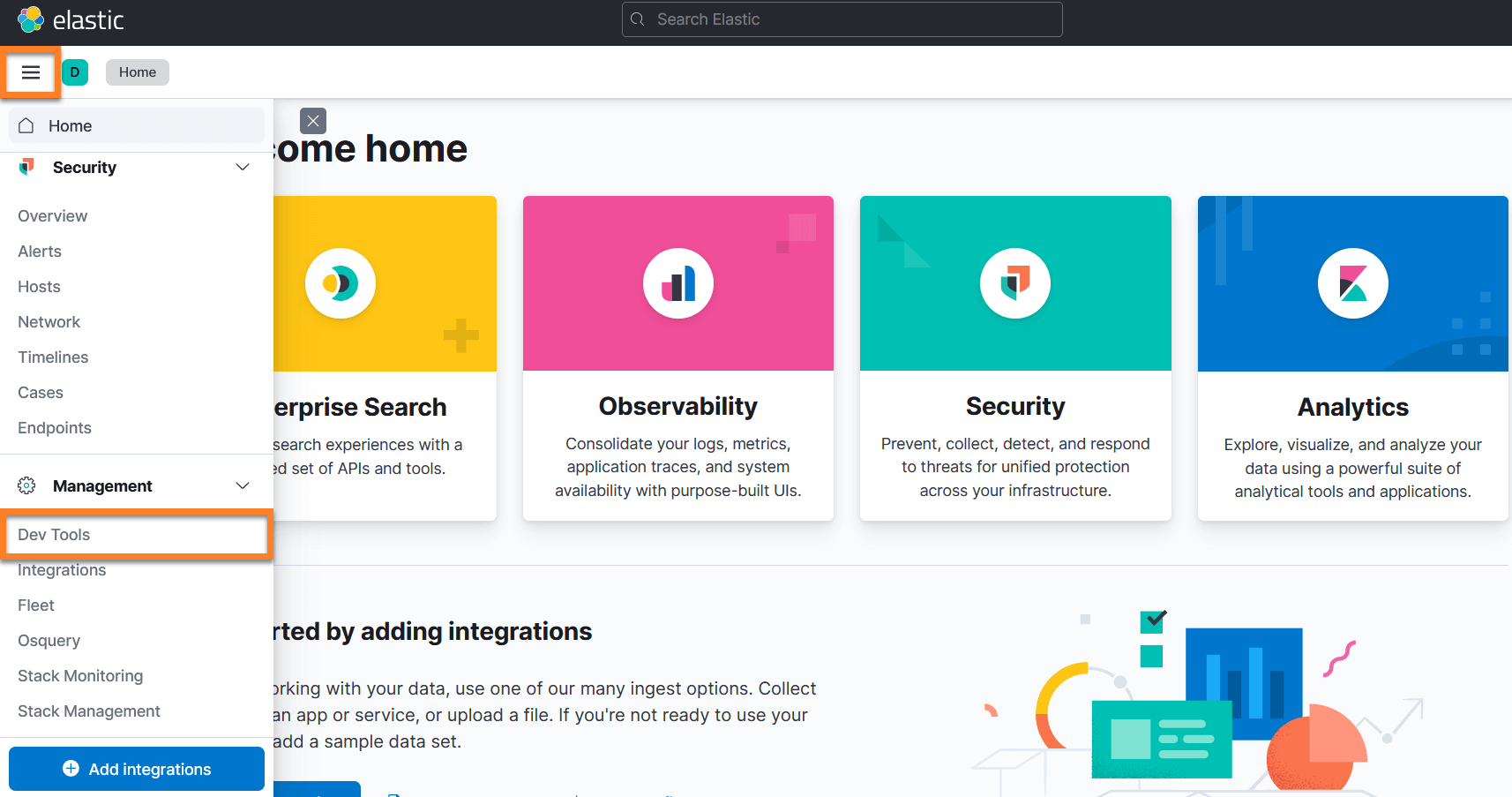The width and height of the screenshot is (1512, 797).
Task: Select Home in the navigation sidebar
Action: (x=71, y=126)
